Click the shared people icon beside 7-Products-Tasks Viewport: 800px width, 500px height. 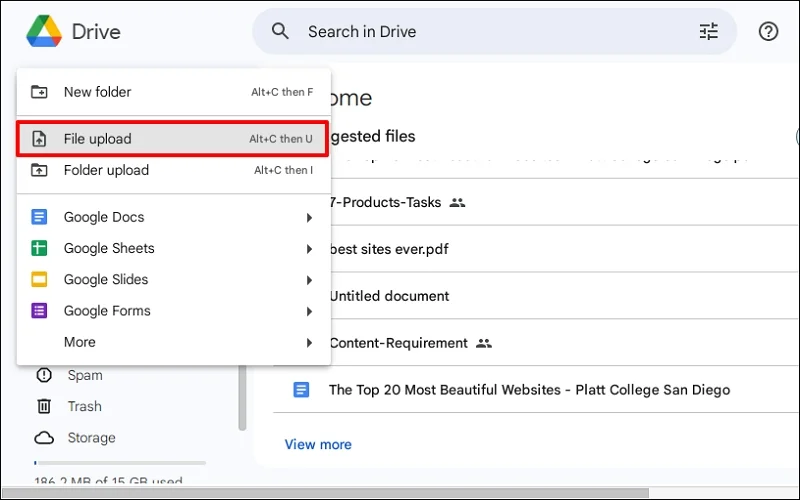click(457, 203)
